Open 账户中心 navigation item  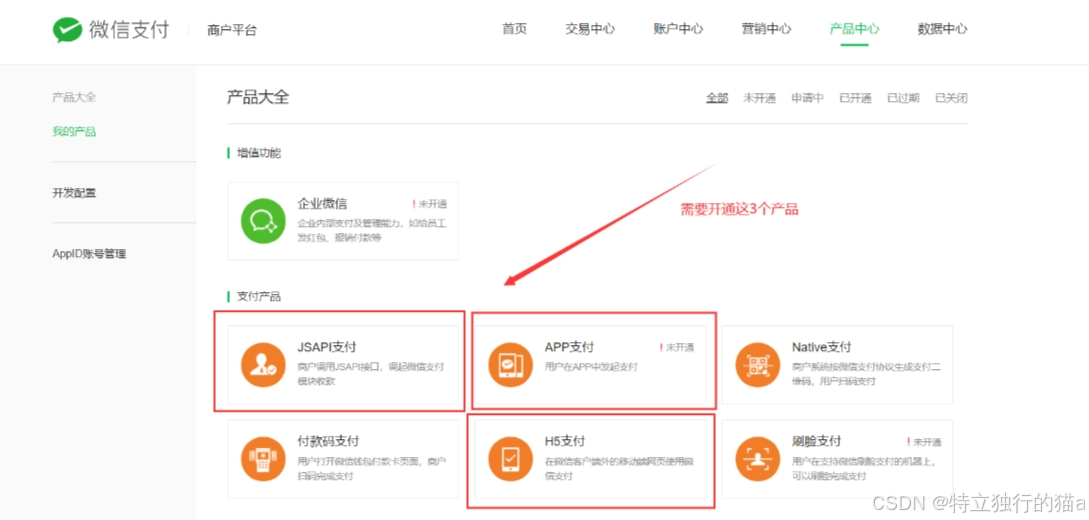(x=678, y=29)
